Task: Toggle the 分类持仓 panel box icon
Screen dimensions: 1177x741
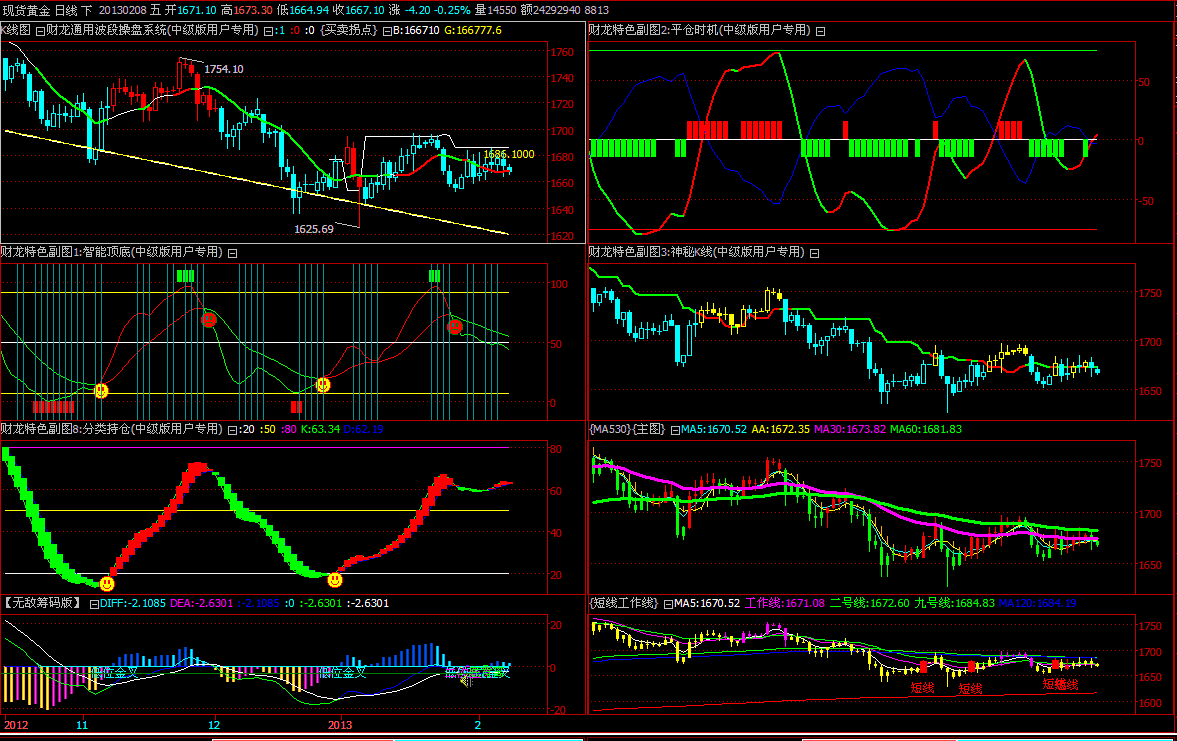Action: [x=232, y=429]
